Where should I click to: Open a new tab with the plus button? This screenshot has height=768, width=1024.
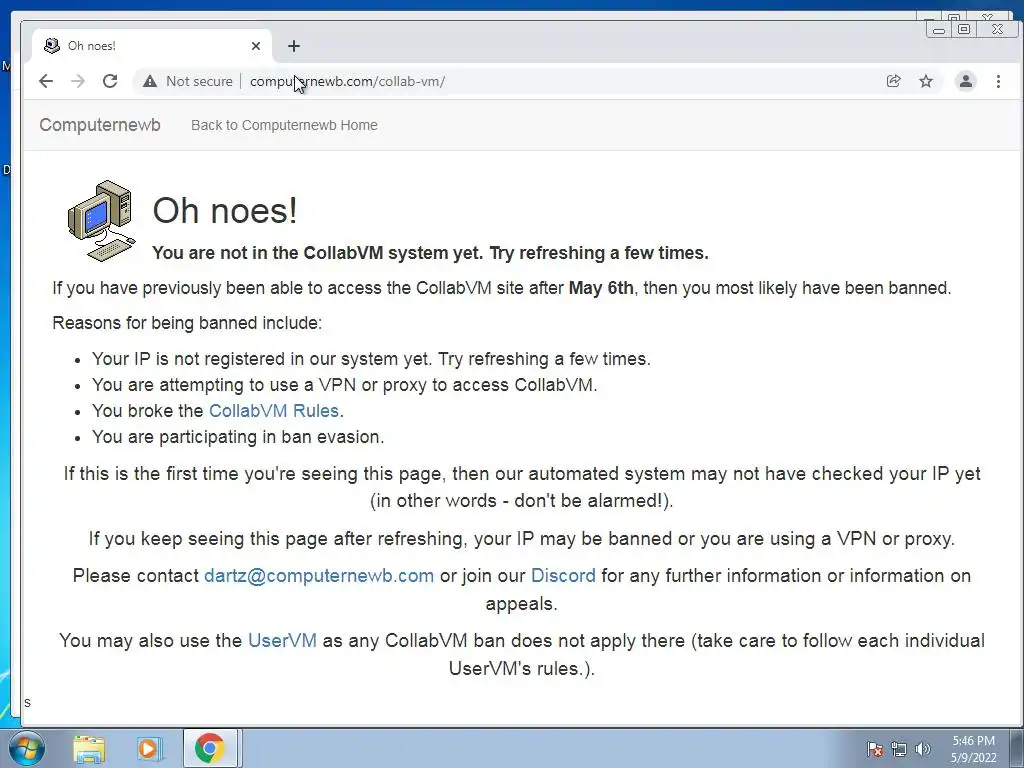(294, 46)
